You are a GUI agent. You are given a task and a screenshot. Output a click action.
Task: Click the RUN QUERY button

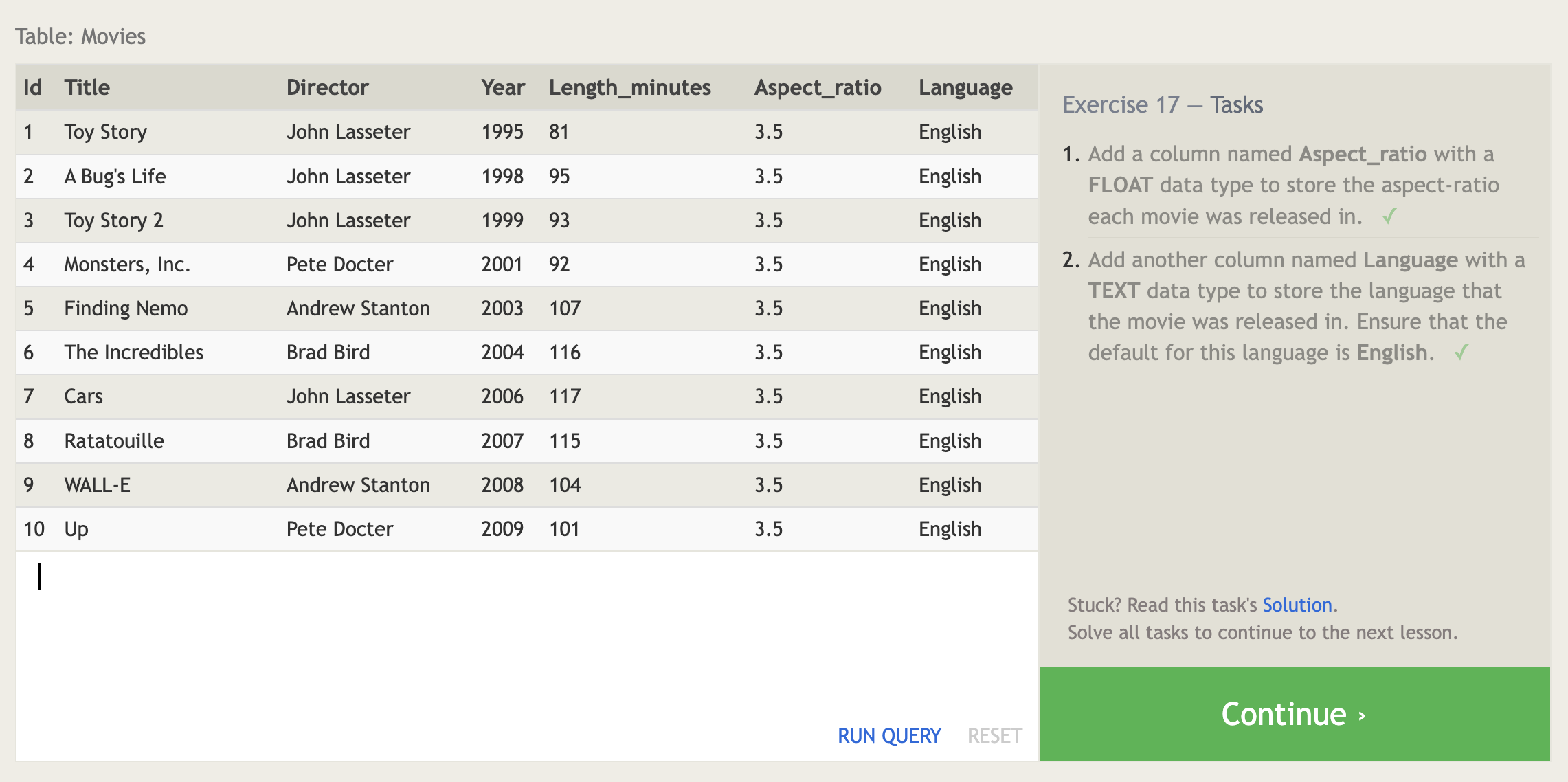click(888, 735)
